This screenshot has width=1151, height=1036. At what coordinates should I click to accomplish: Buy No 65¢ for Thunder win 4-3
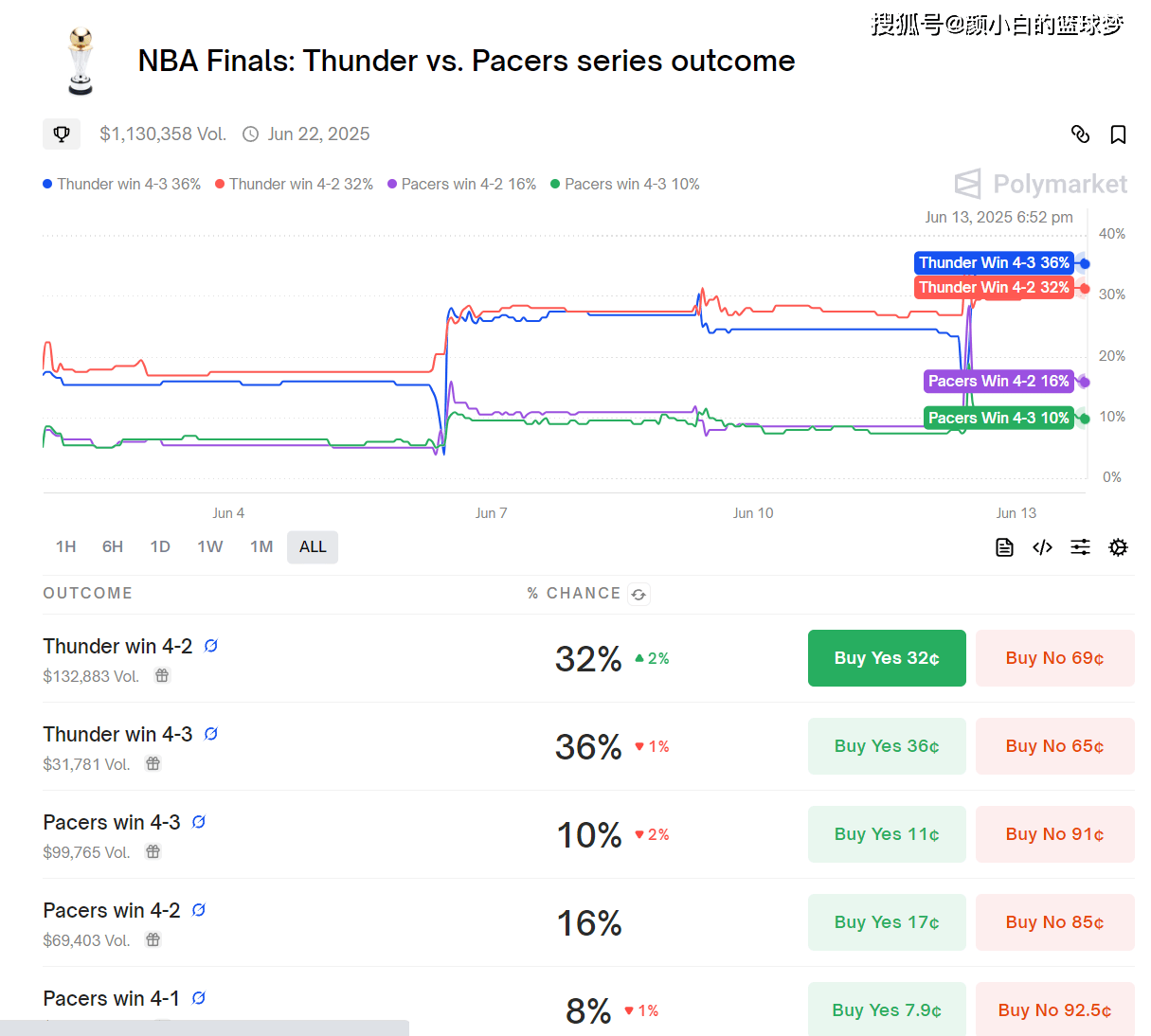tap(1054, 746)
